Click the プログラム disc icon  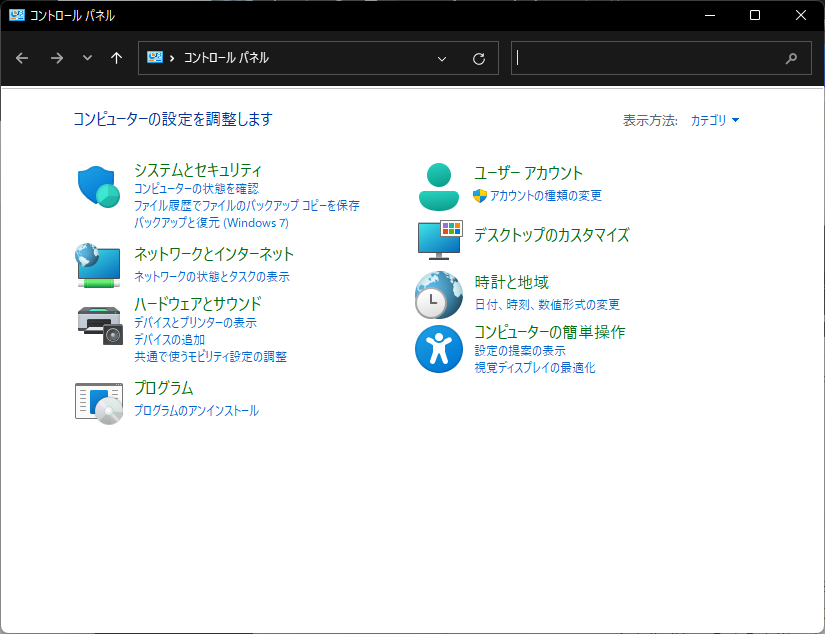pos(99,403)
